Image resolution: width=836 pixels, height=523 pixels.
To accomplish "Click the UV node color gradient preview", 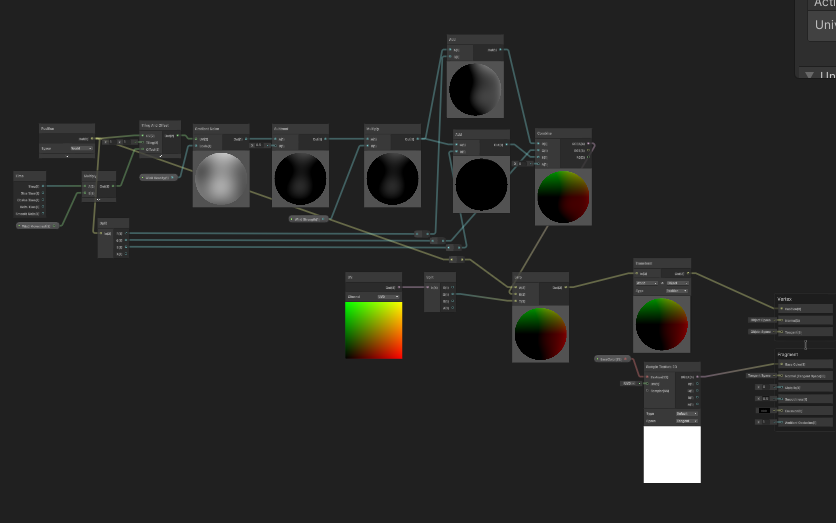I will tap(373, 330).
